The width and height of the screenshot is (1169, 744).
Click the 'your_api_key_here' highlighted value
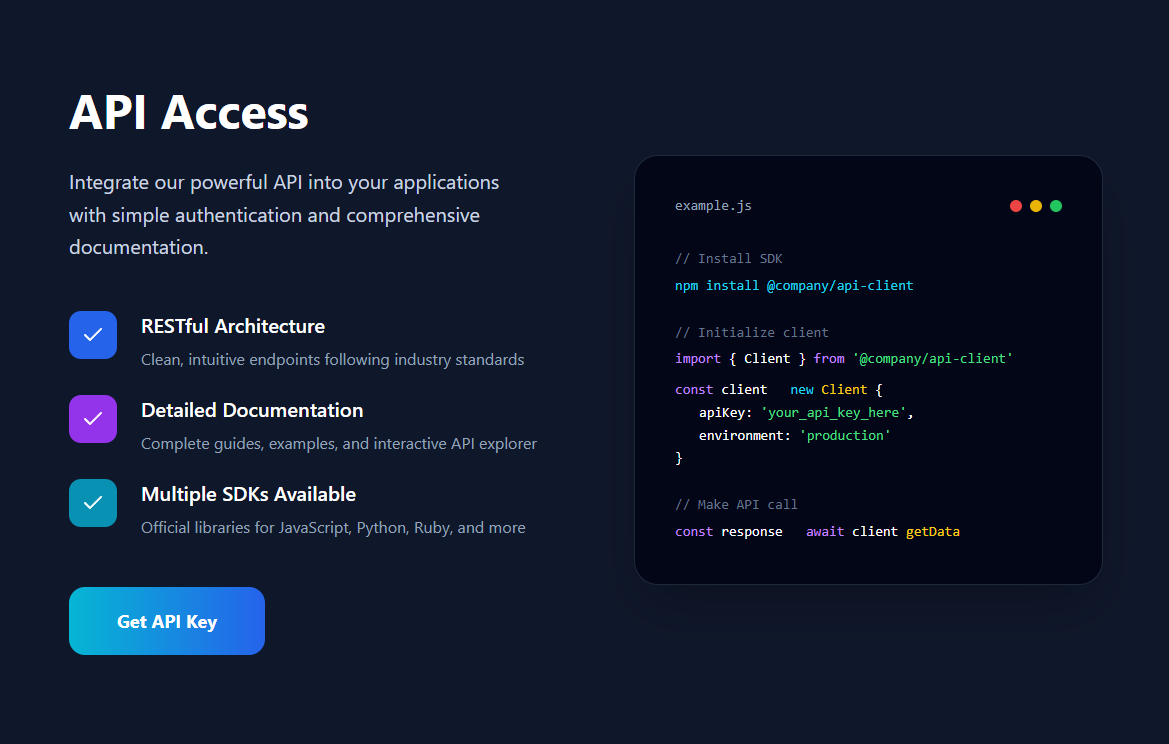coord(833,412)
